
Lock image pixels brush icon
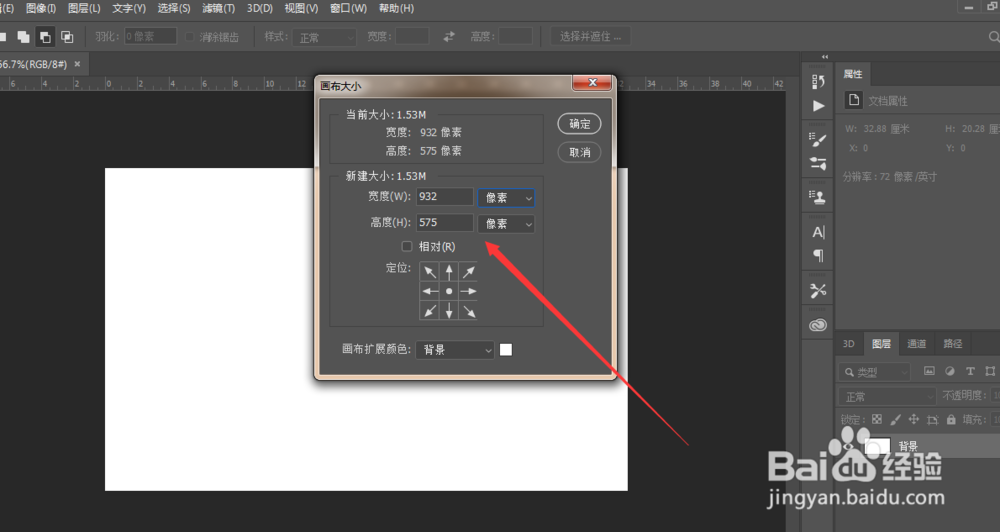tap(895, 419)
